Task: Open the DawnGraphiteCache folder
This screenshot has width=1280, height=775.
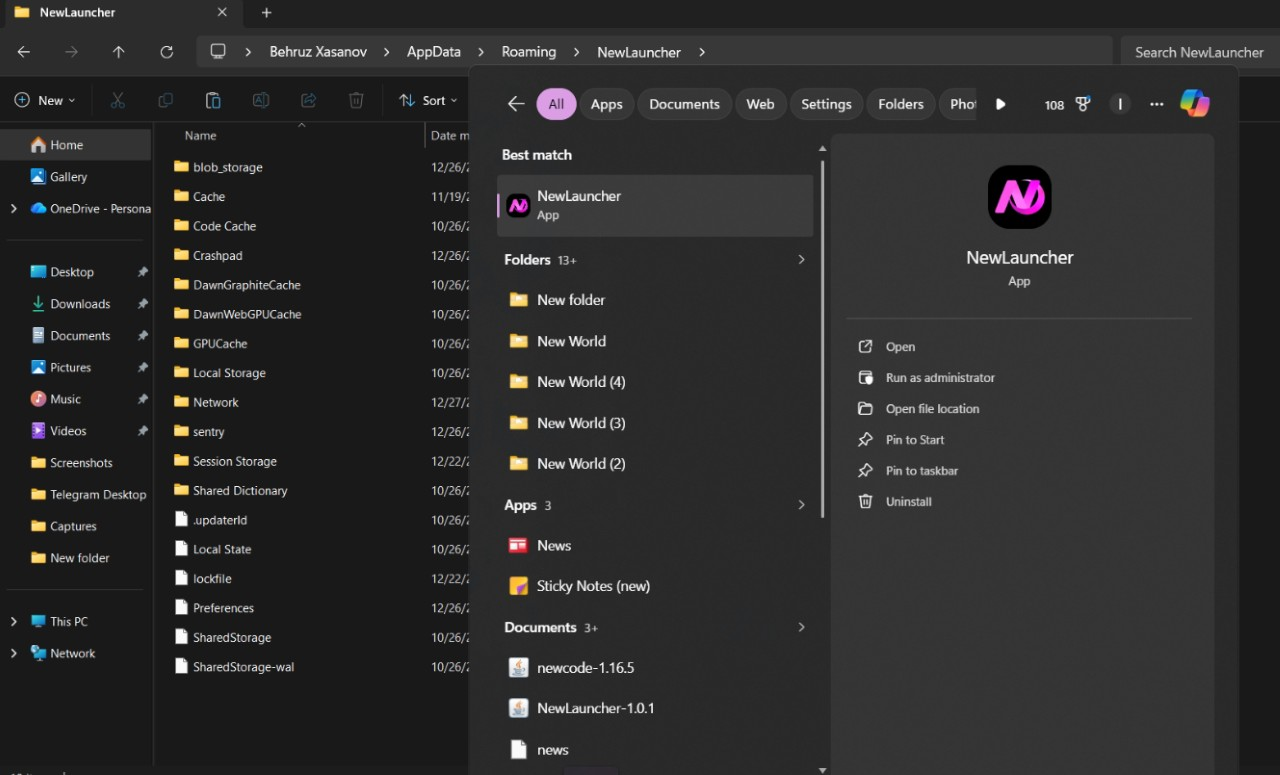Action: coord(246,285)
